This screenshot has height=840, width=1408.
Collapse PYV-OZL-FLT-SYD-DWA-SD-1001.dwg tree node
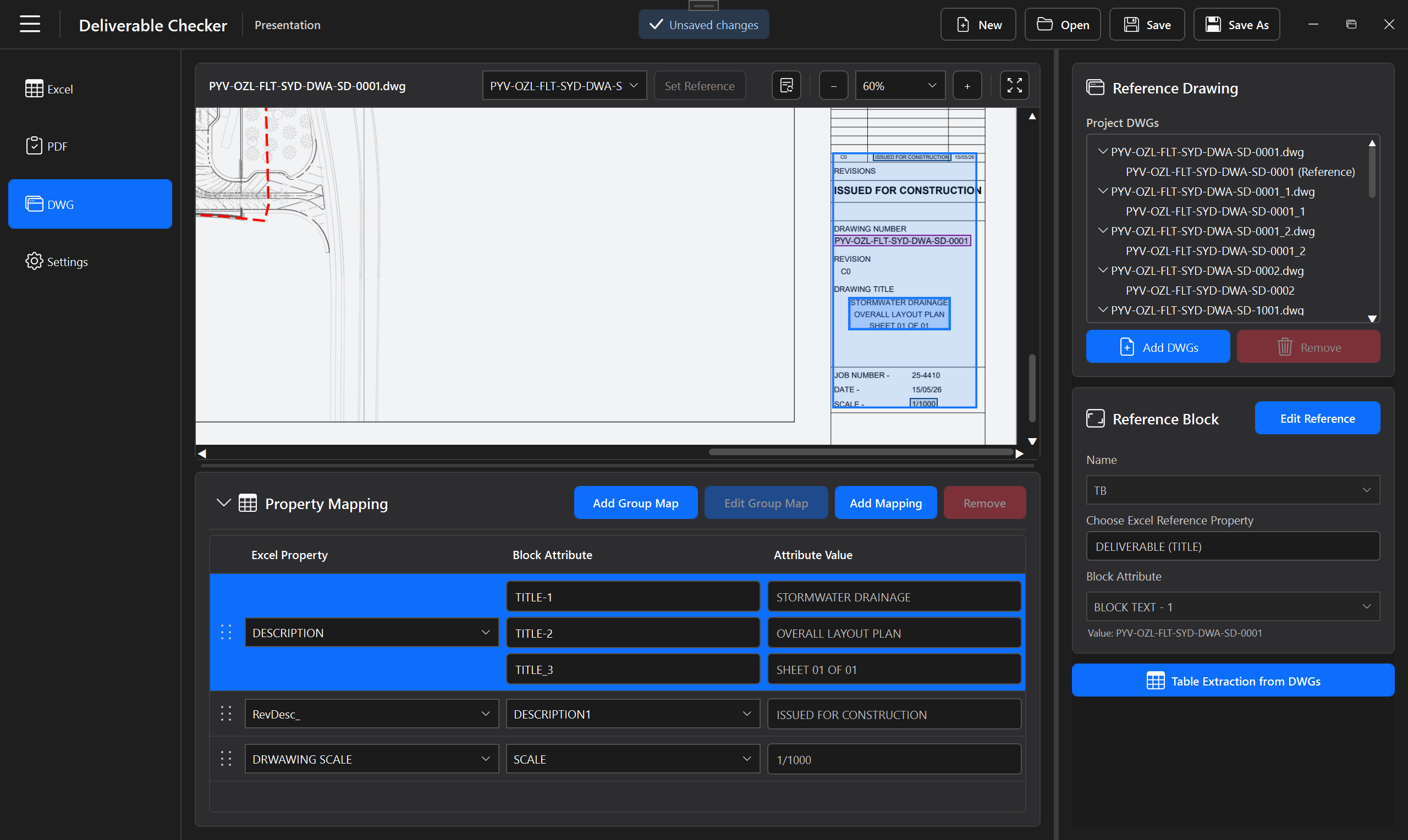tap(1102, 310)
